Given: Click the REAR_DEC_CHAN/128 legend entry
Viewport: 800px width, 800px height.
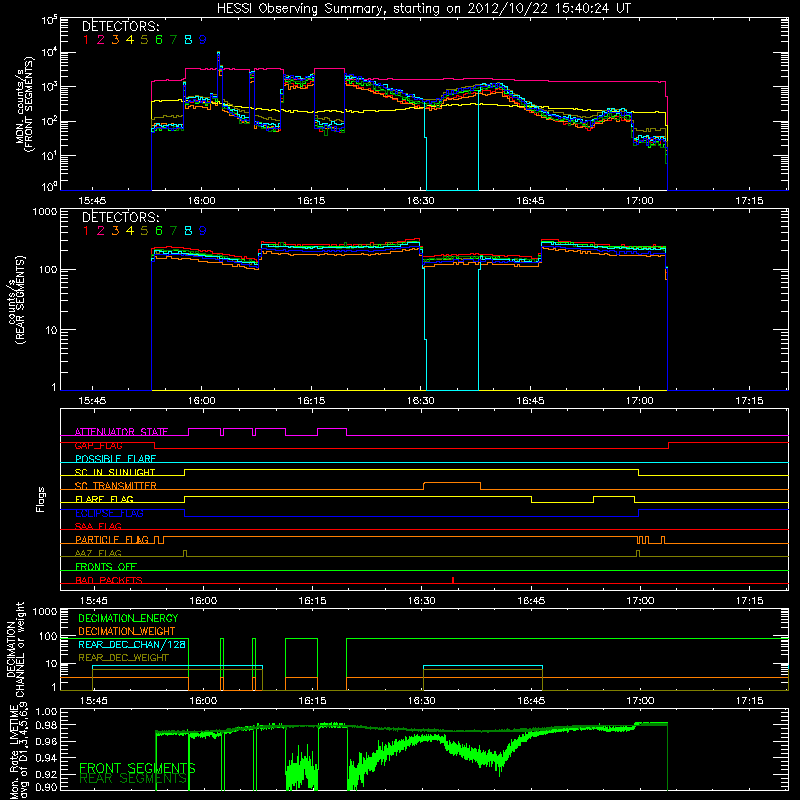Looking at the screenshot, I should pyautogui.click(x=132, y=644).
